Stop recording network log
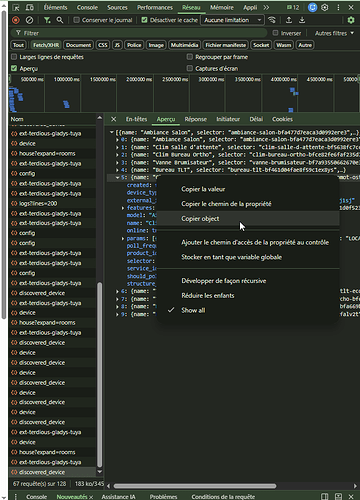The height and width of the screenshot is (500, 360). [16, 20]
